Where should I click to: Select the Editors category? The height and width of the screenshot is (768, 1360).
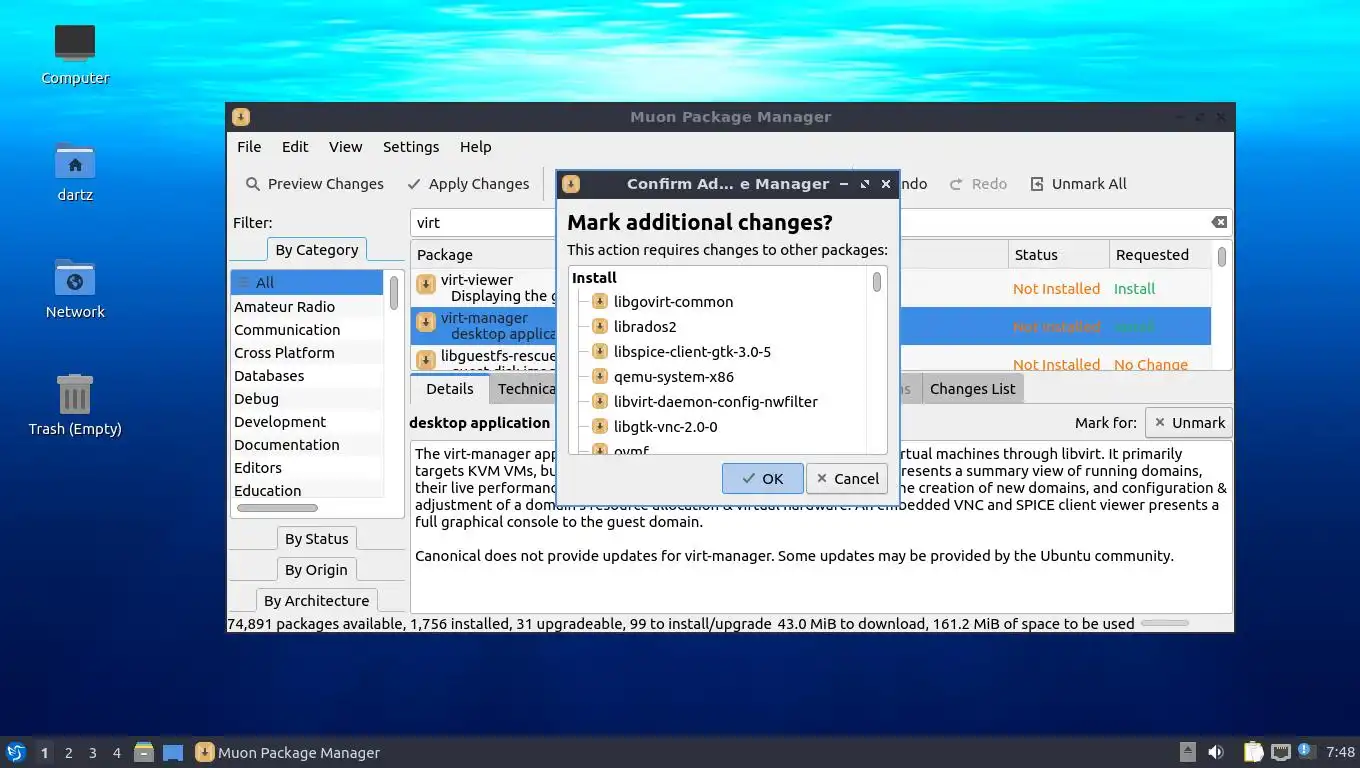click(x=307, y=468)
